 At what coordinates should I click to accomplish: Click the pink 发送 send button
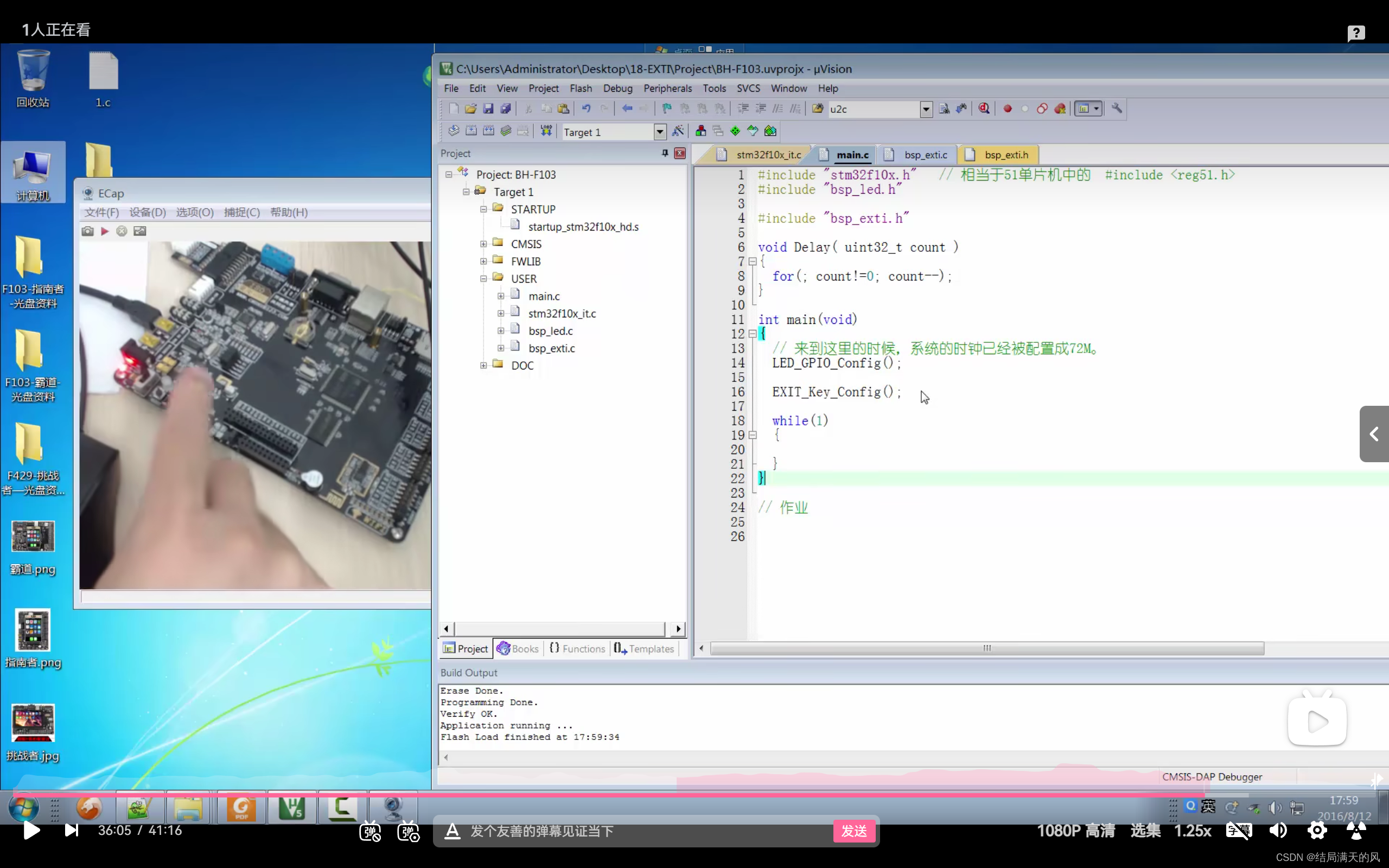[x=853, y=831]
